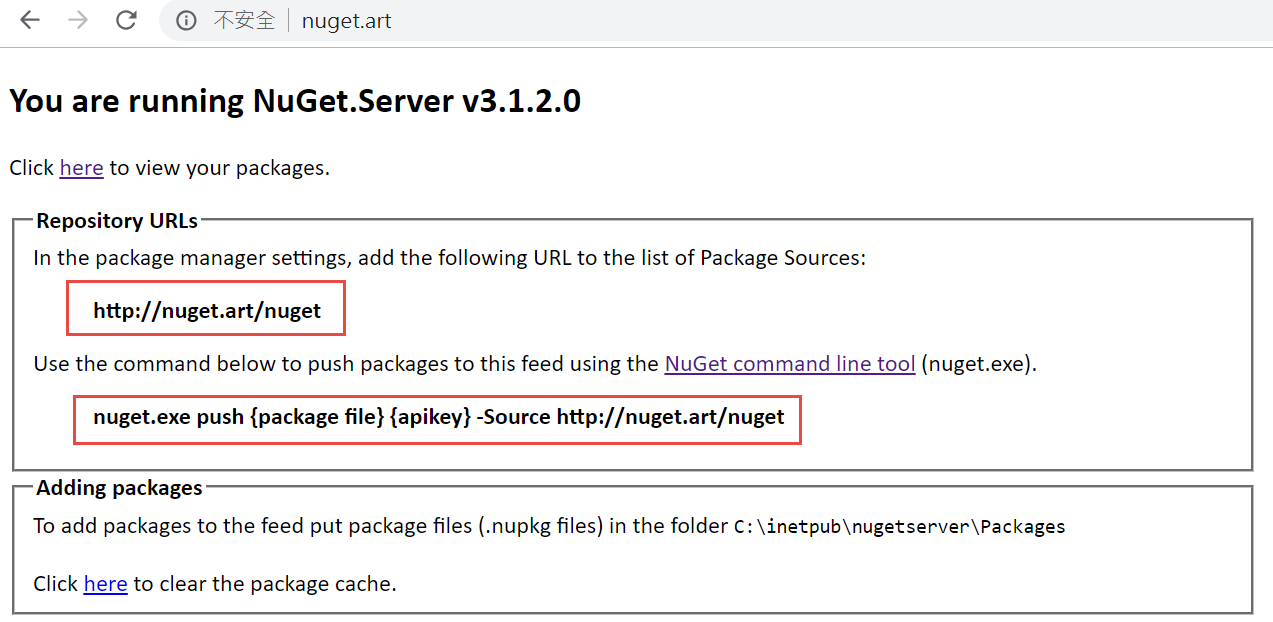Click the 'In the package manager settings' sentence
The width and height of the screenshot is (1273, 622).
[450, 258]
